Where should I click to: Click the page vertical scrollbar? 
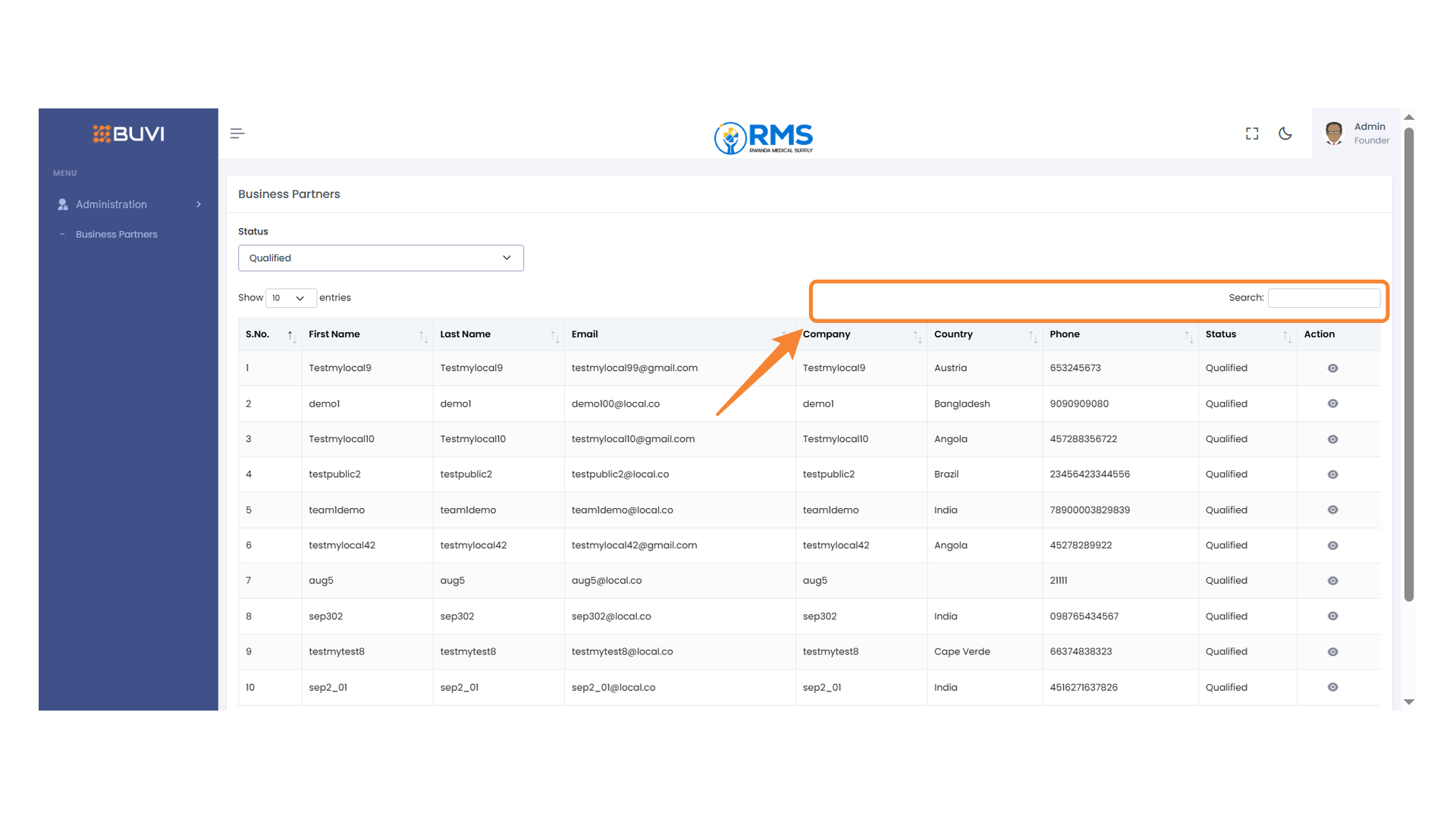tap(1409, 364)
